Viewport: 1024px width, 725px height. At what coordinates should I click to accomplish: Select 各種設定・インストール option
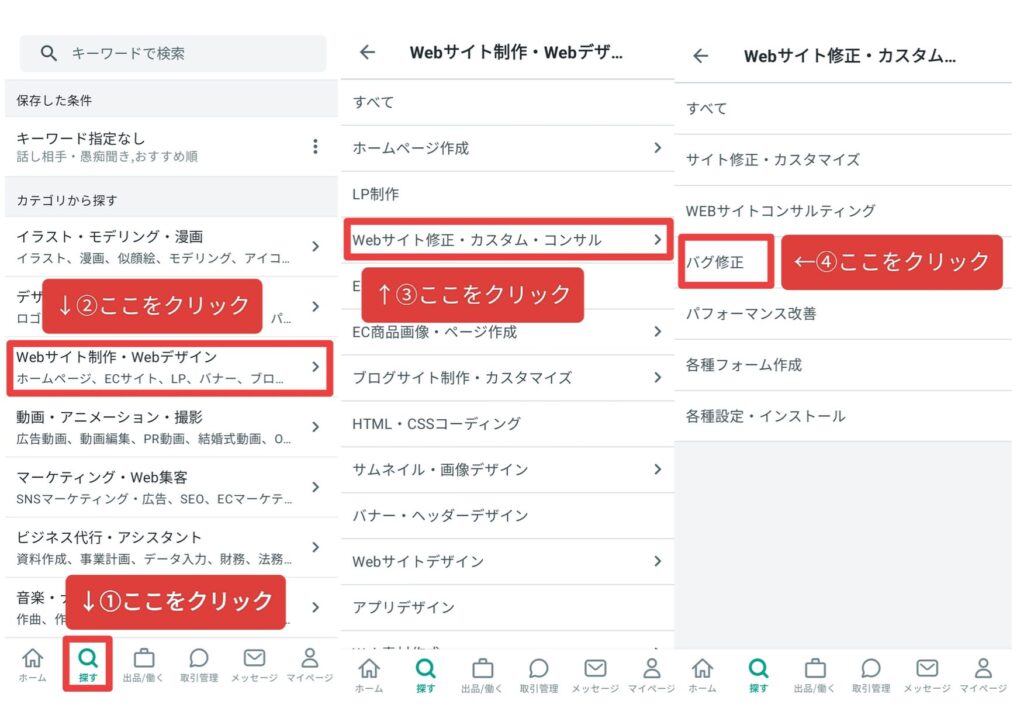tap(843, 416)
